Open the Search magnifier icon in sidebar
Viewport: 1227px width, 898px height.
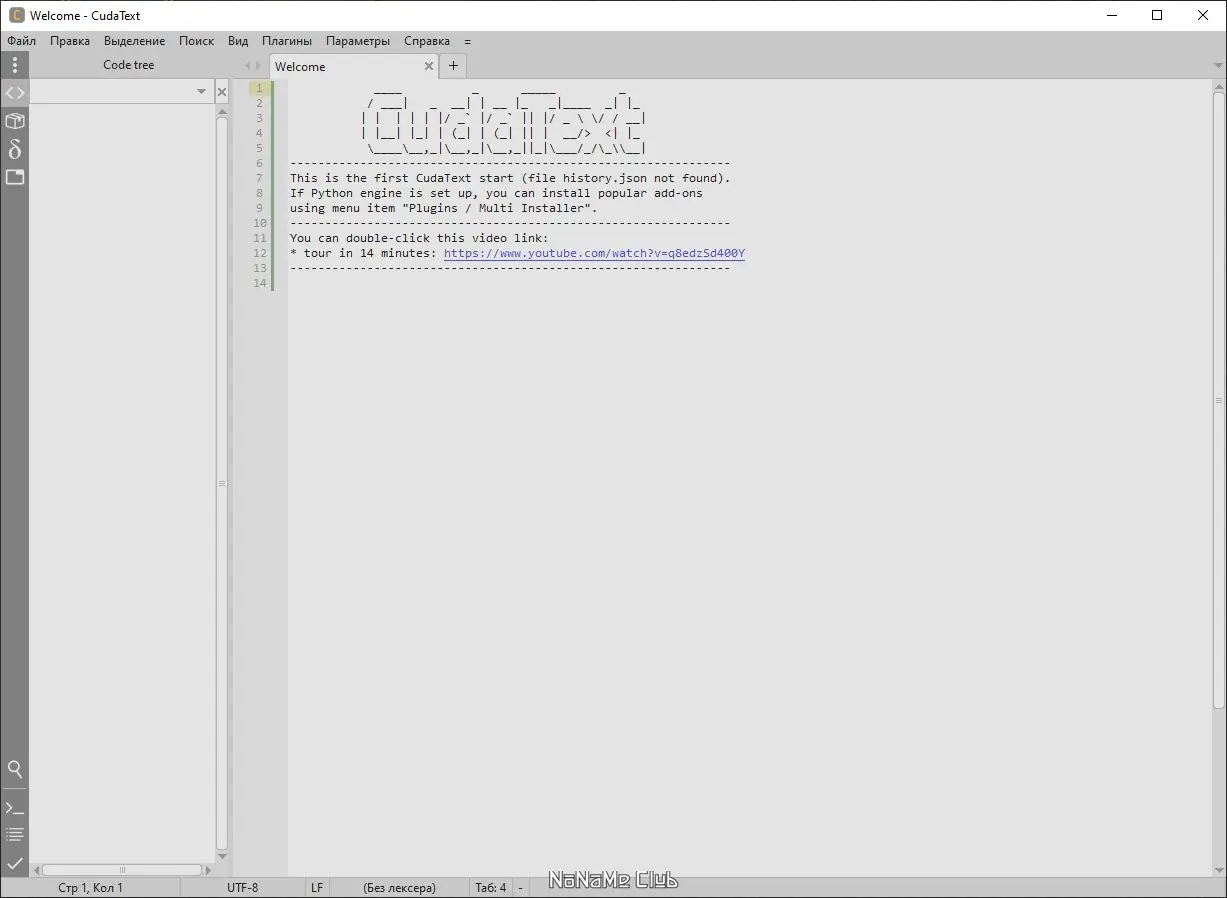[15, 769]
